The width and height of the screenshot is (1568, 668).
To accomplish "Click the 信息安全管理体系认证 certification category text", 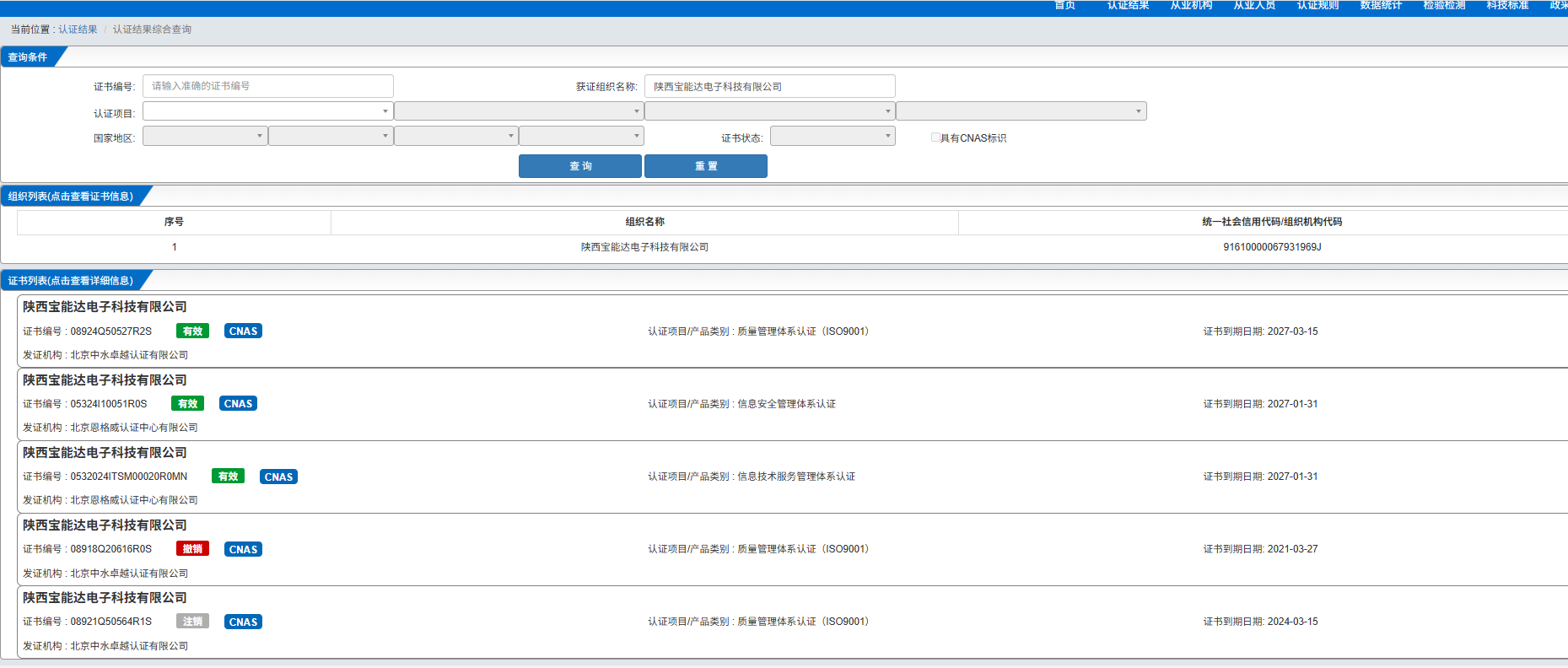I will (786, 404).
